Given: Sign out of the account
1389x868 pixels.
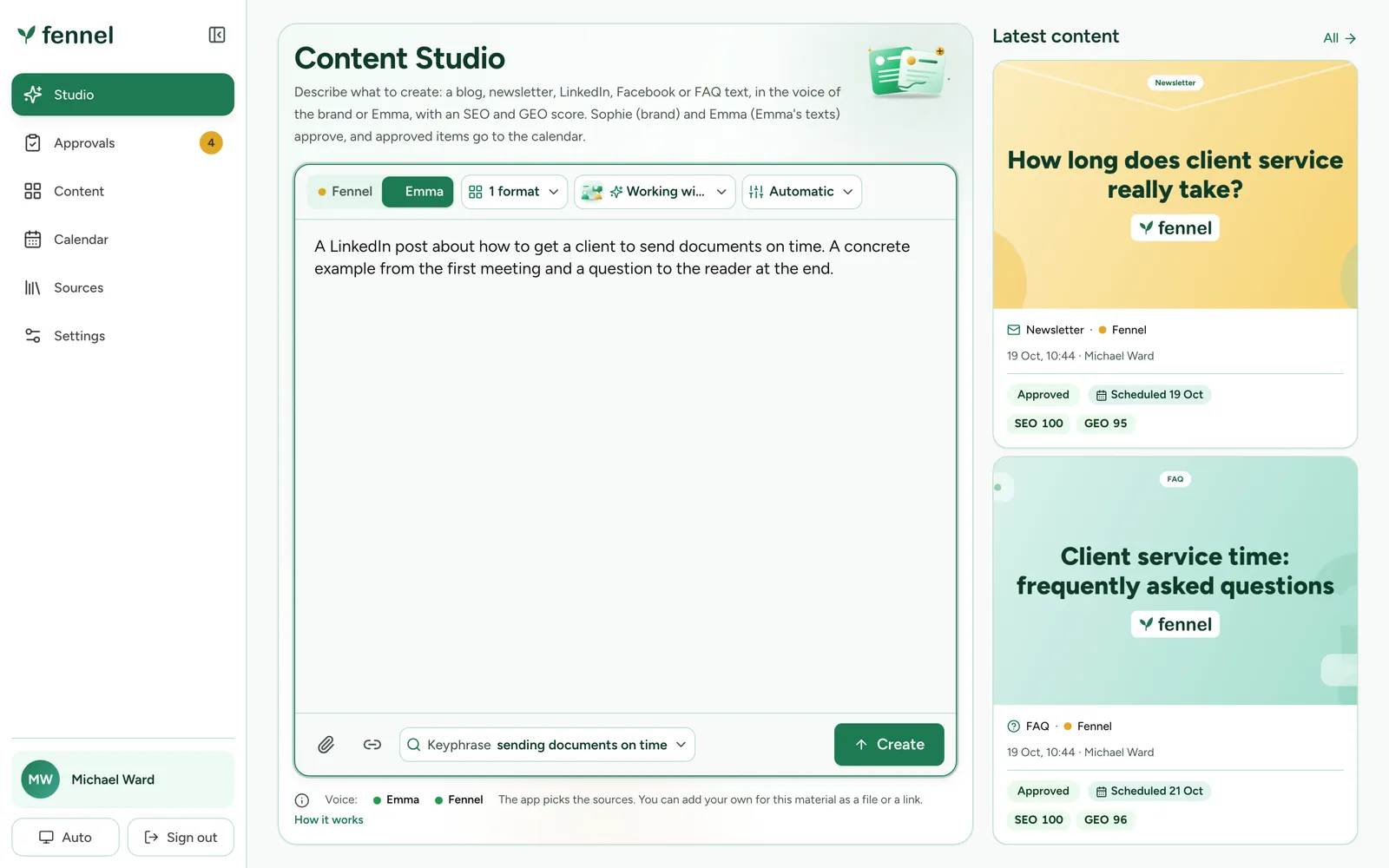Looking at the screenshot, I should [x=181, y=838].
